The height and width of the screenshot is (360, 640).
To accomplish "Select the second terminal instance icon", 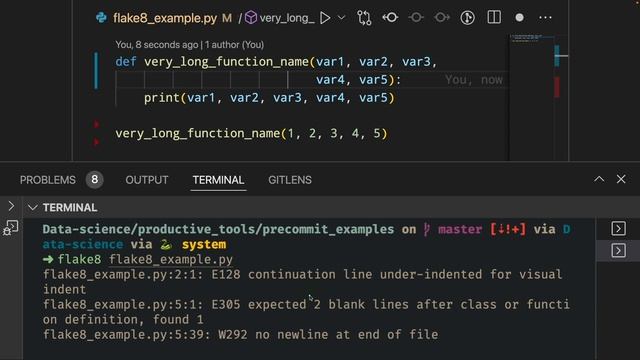I will [x=618, y=251].
